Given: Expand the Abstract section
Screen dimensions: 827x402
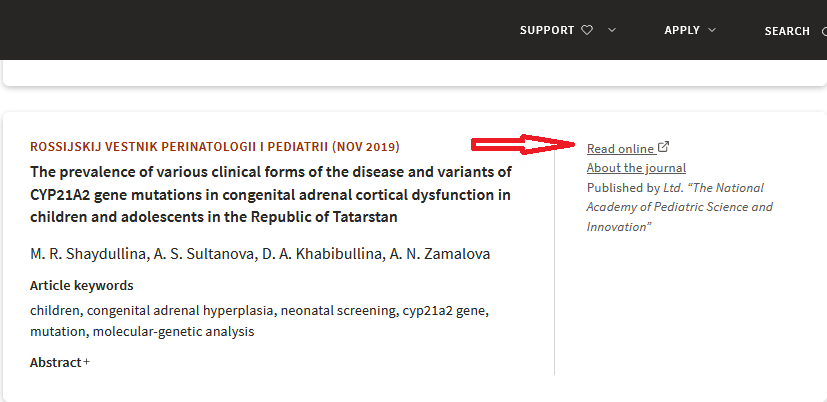Looking at the screenshot, I should 56,362.
